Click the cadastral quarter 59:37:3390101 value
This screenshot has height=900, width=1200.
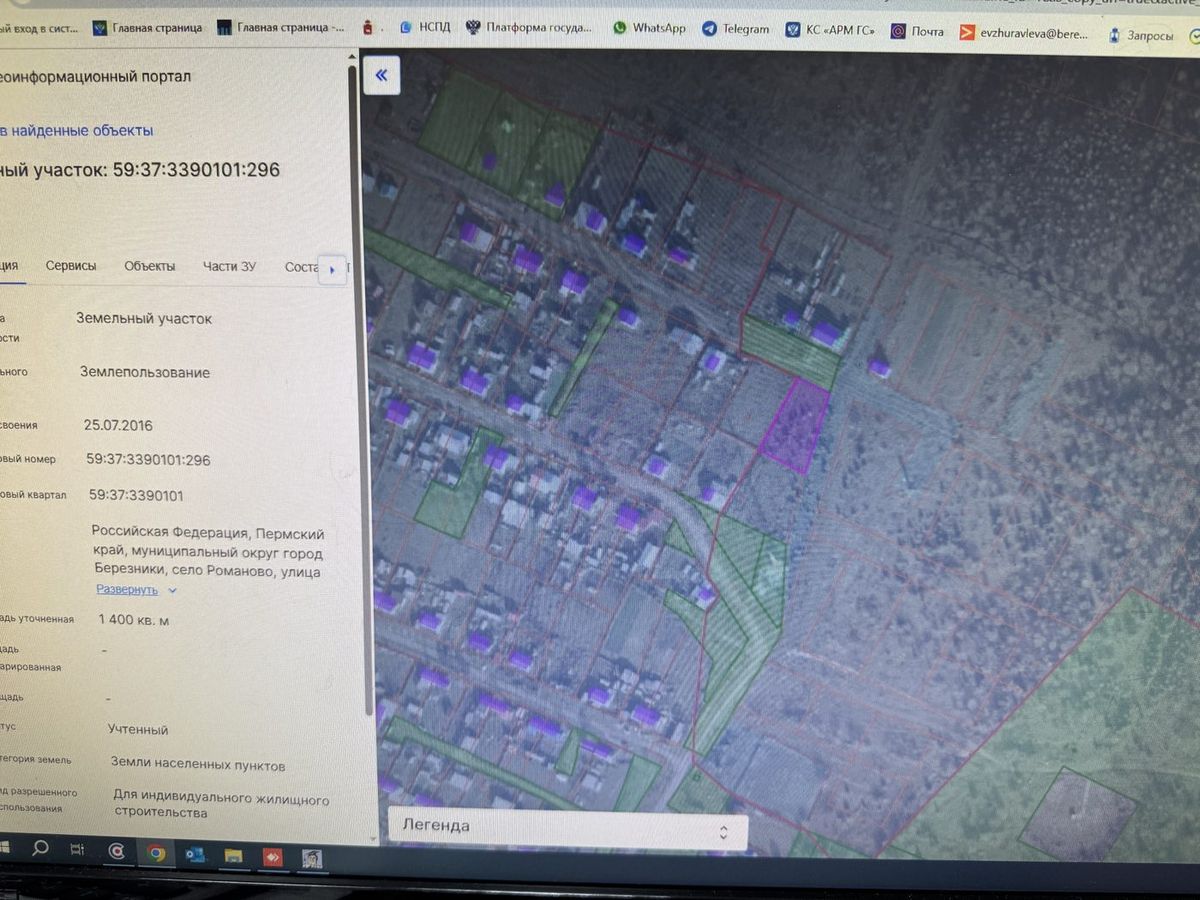[136, 495]
